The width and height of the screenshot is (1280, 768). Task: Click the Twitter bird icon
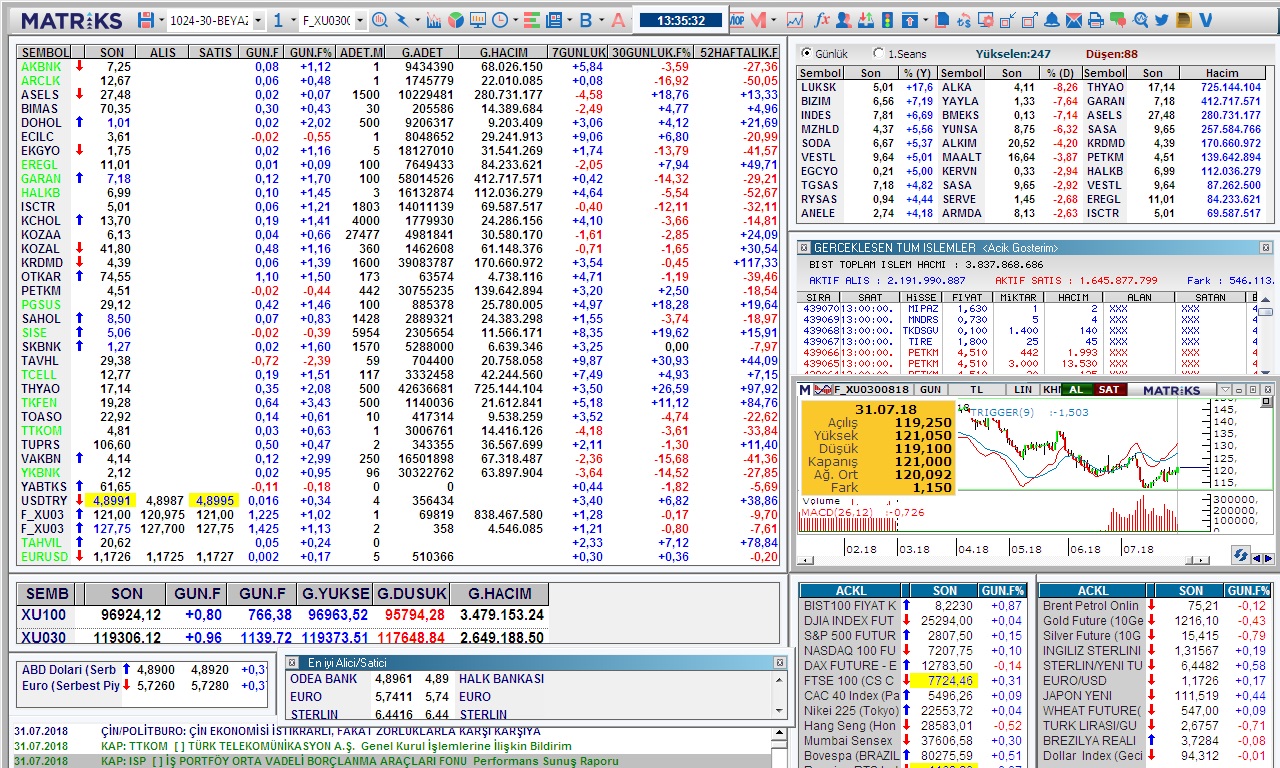(x=1161, y=20)
